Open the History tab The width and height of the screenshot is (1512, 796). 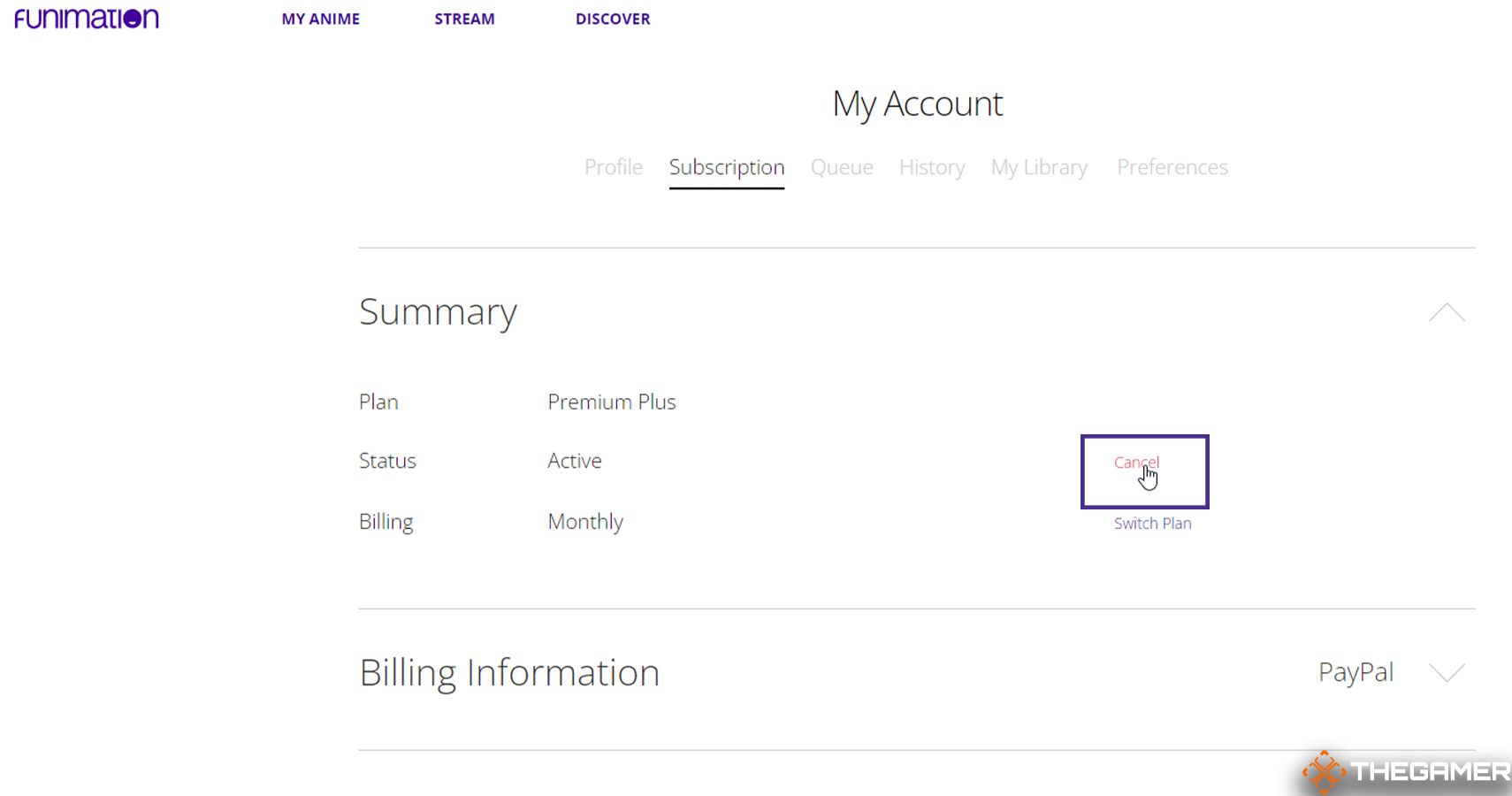[x=932, y=167]
